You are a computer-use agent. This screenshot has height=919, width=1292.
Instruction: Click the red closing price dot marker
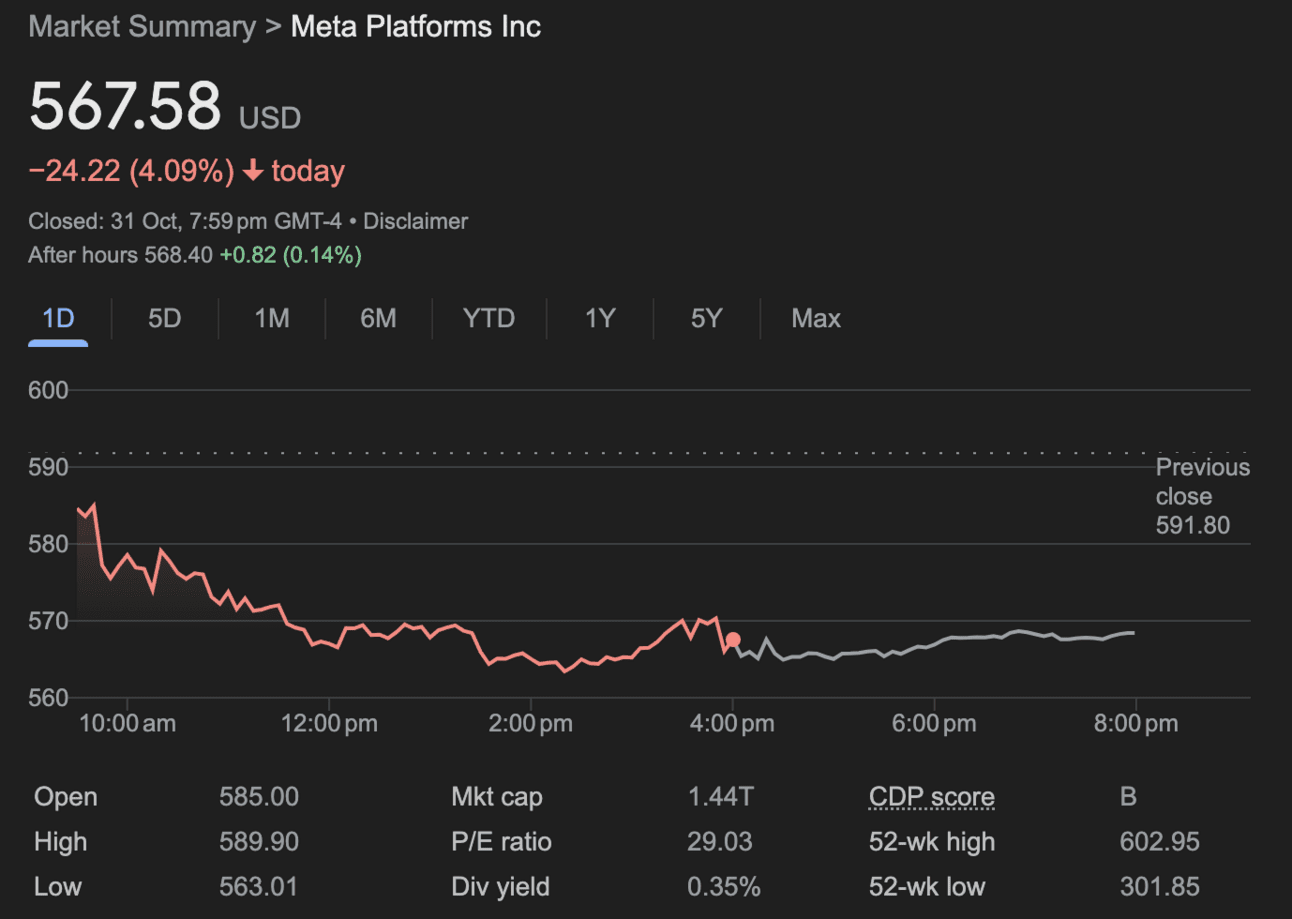point(733,640)
